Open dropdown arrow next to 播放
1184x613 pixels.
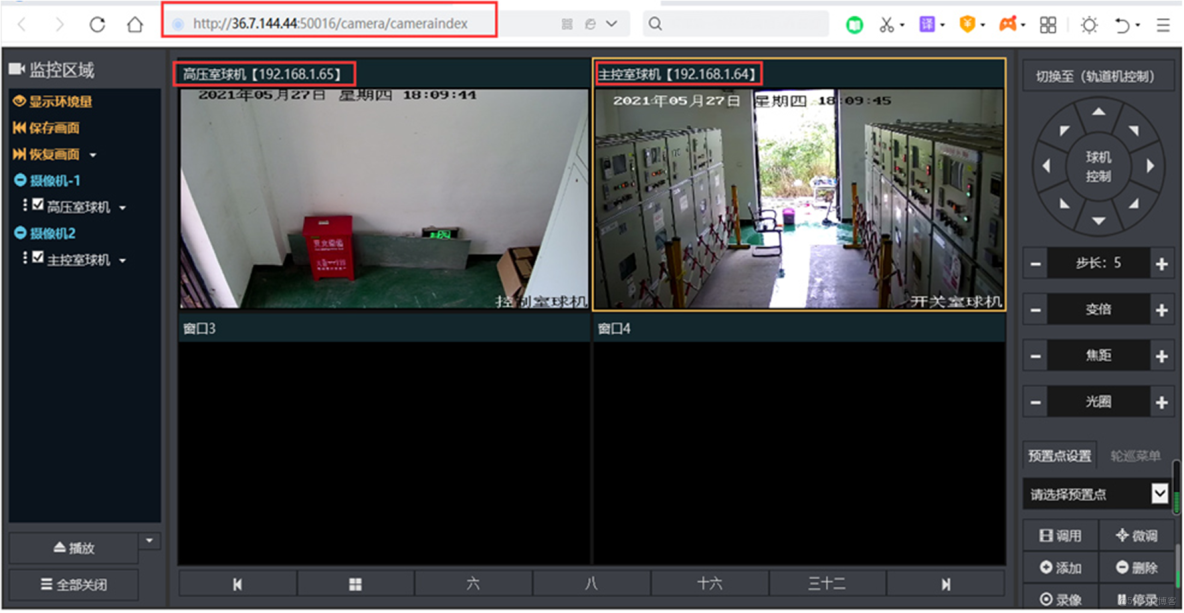point(150,541)
